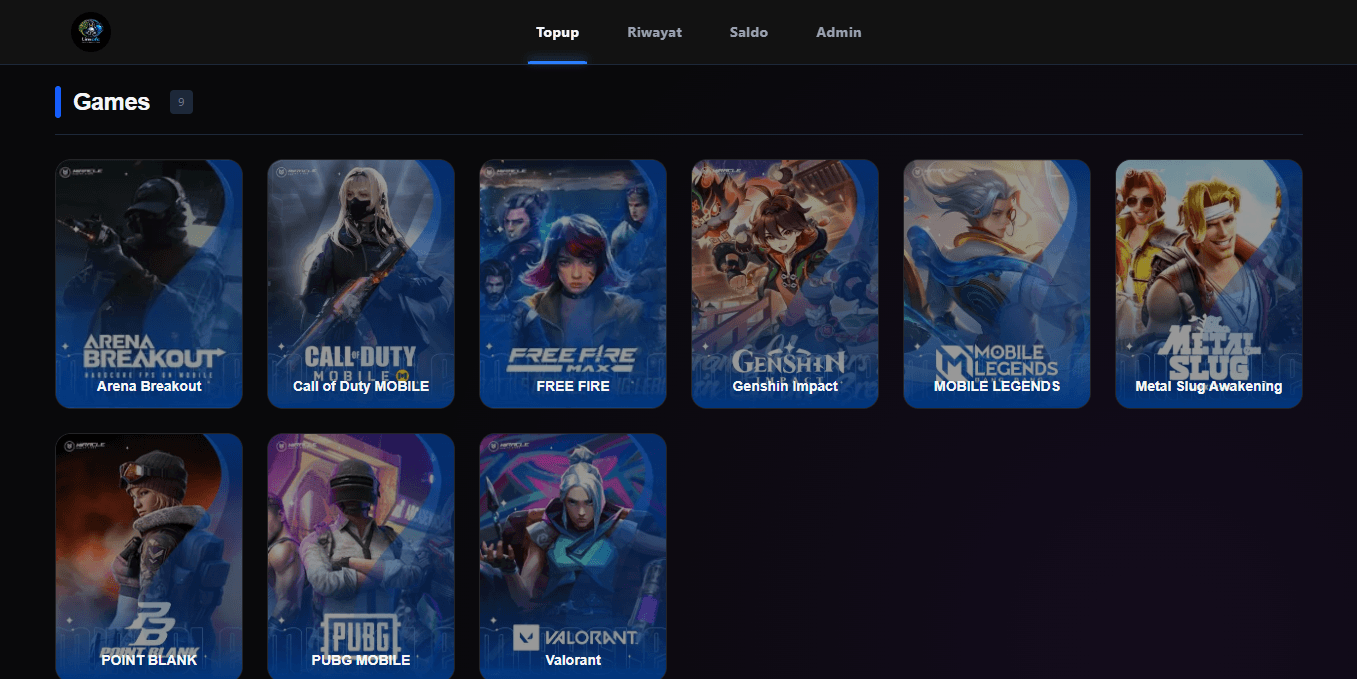Switch to the Topup tab
Image resolution: width=1357 pixels, height=679 pixels.
tap(557, 32)
